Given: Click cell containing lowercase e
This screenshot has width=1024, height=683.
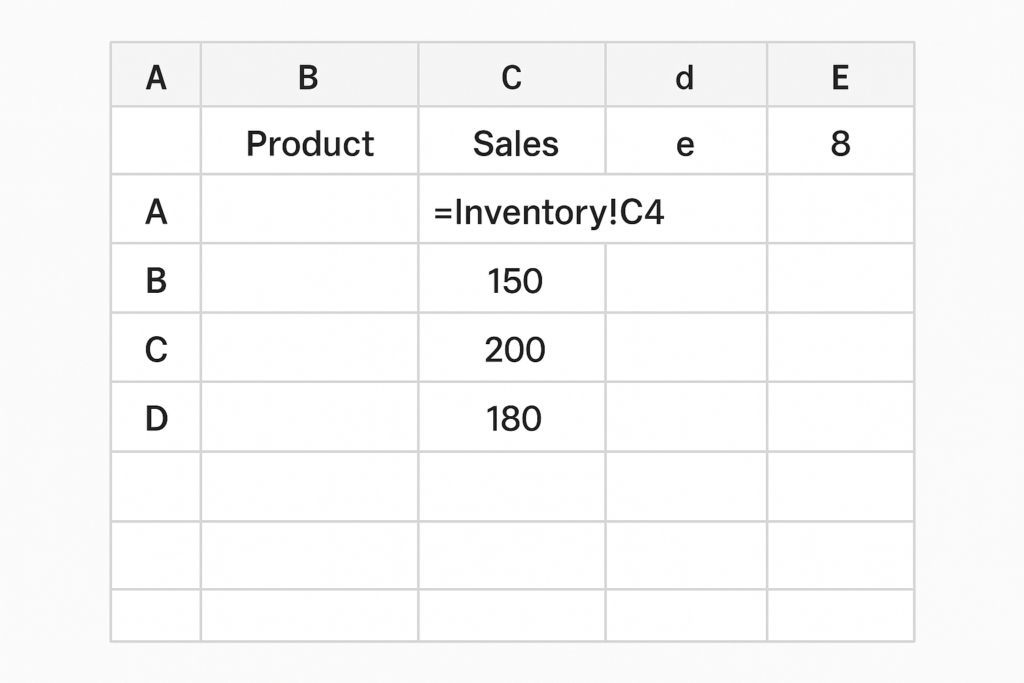Looking at the screenshot, I should [x=686, y=141].
